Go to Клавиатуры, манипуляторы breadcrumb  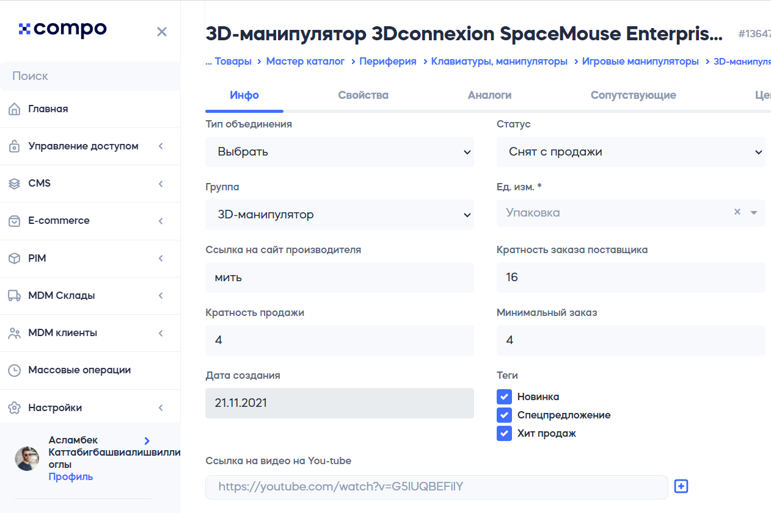coord(499,61)
